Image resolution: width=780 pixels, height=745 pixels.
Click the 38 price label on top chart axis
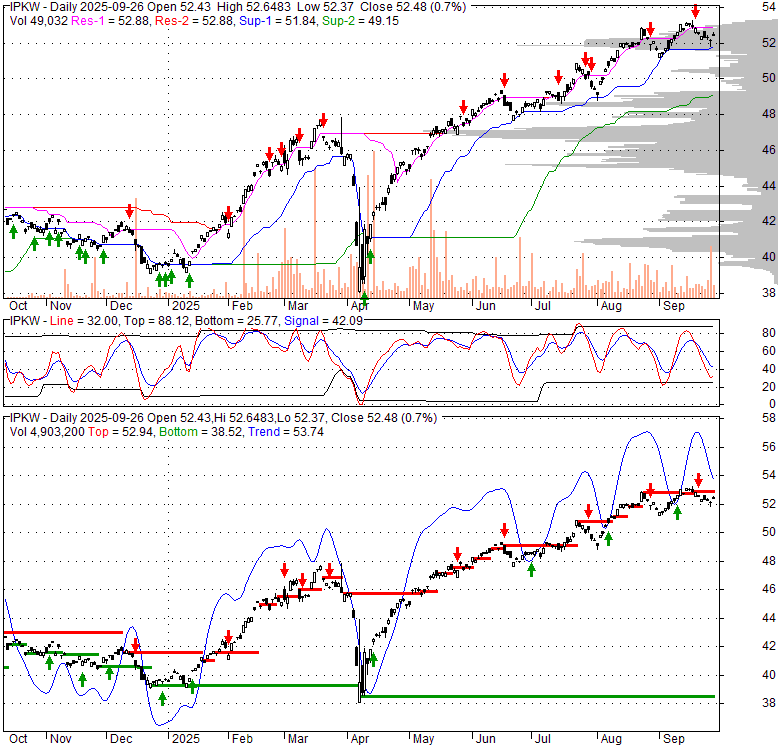tap(769, 293)
